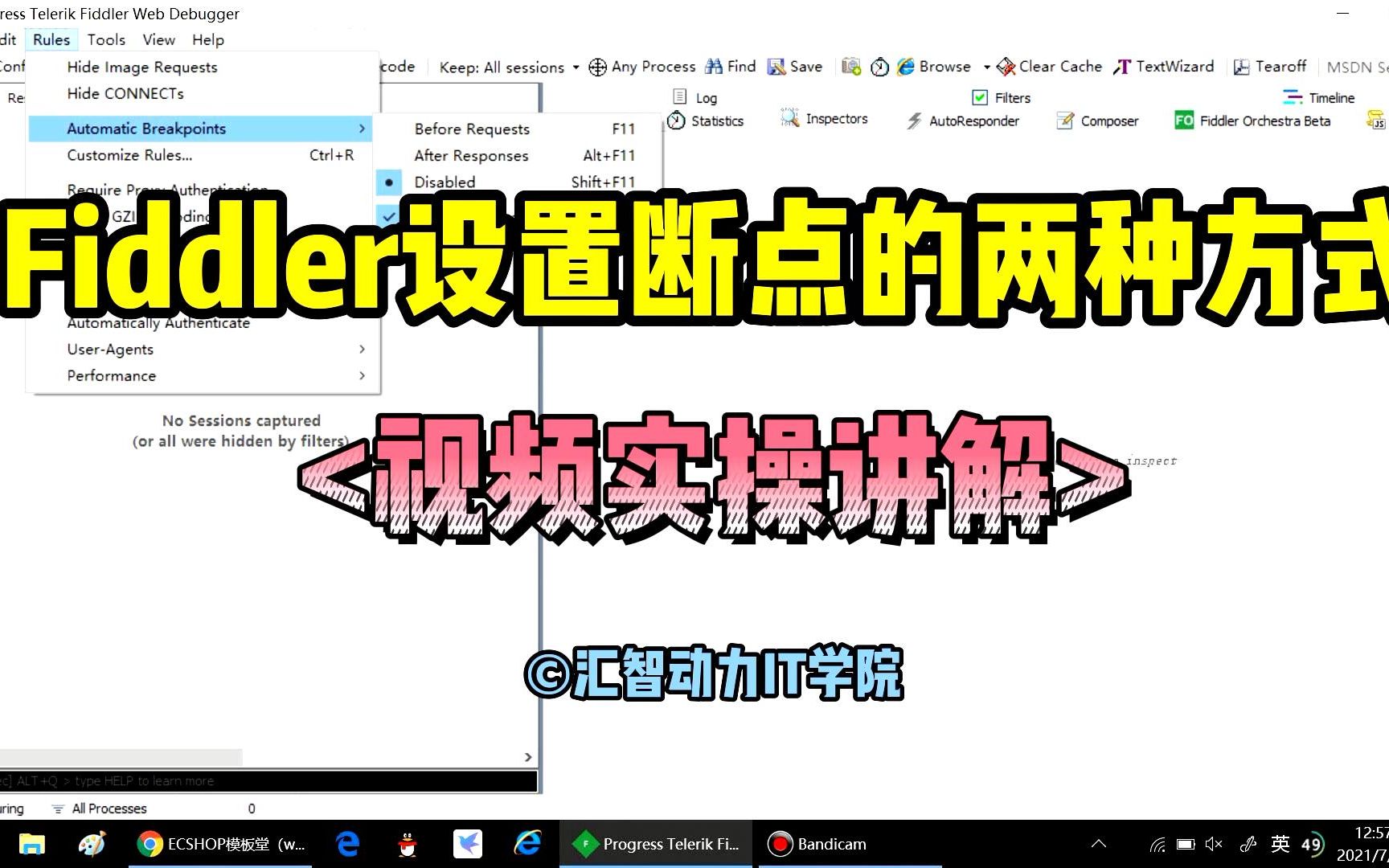The height and width of the screenshot is (868, 1389).
Task: Click the Any Process target icon
Action: click(597, 67)
